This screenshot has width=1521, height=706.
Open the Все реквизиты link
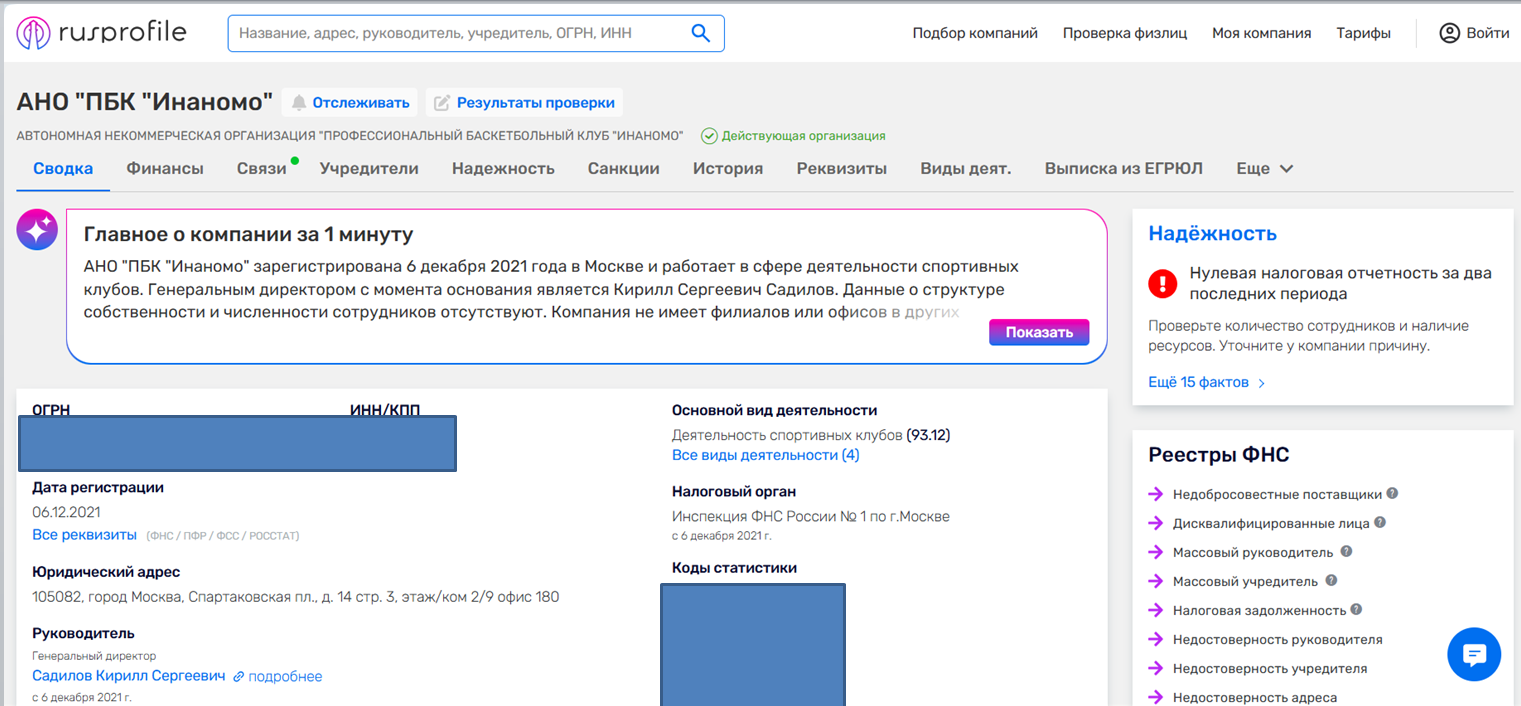84,535
